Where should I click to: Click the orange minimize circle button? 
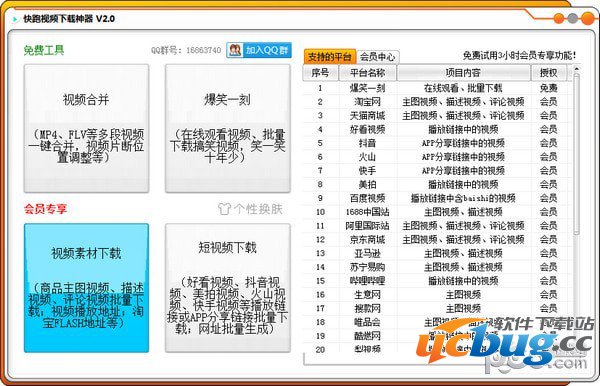[x=559, y=18]
